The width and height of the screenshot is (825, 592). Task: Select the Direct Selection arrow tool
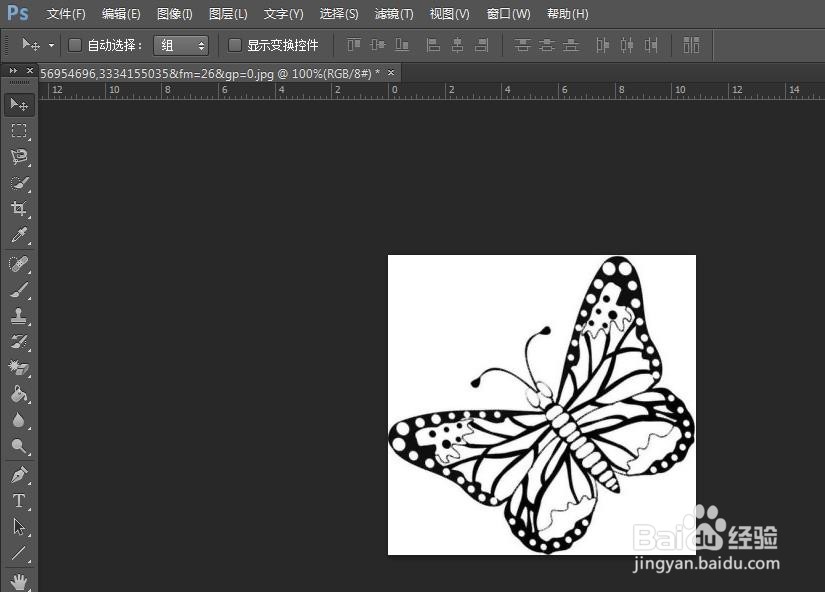(19, 527)
